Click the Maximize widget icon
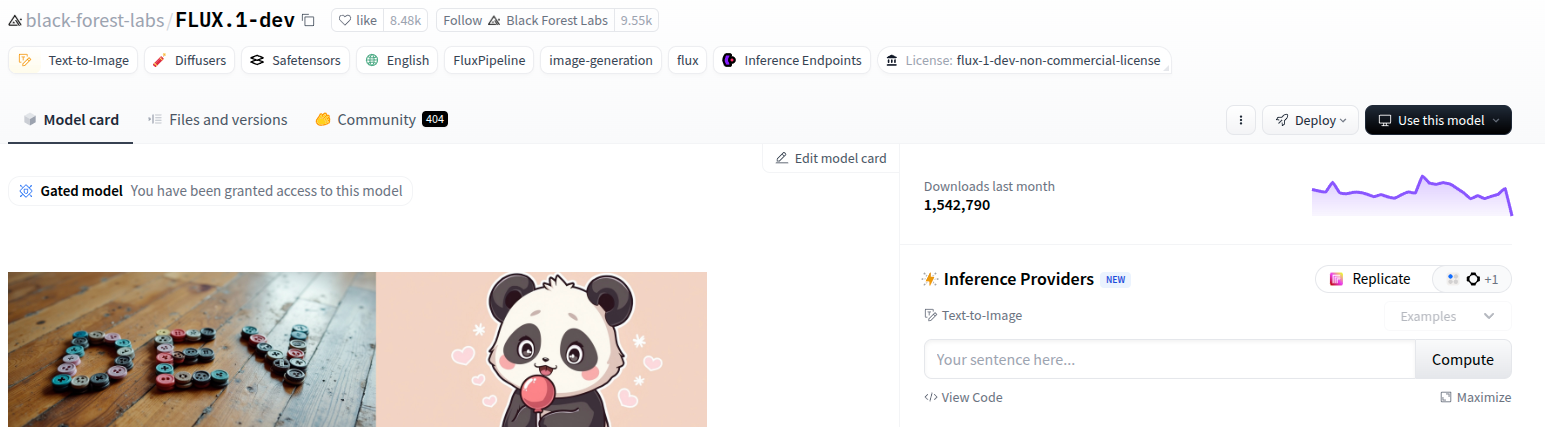This screenshot has height=427, width=1545. coord(1446,397)
